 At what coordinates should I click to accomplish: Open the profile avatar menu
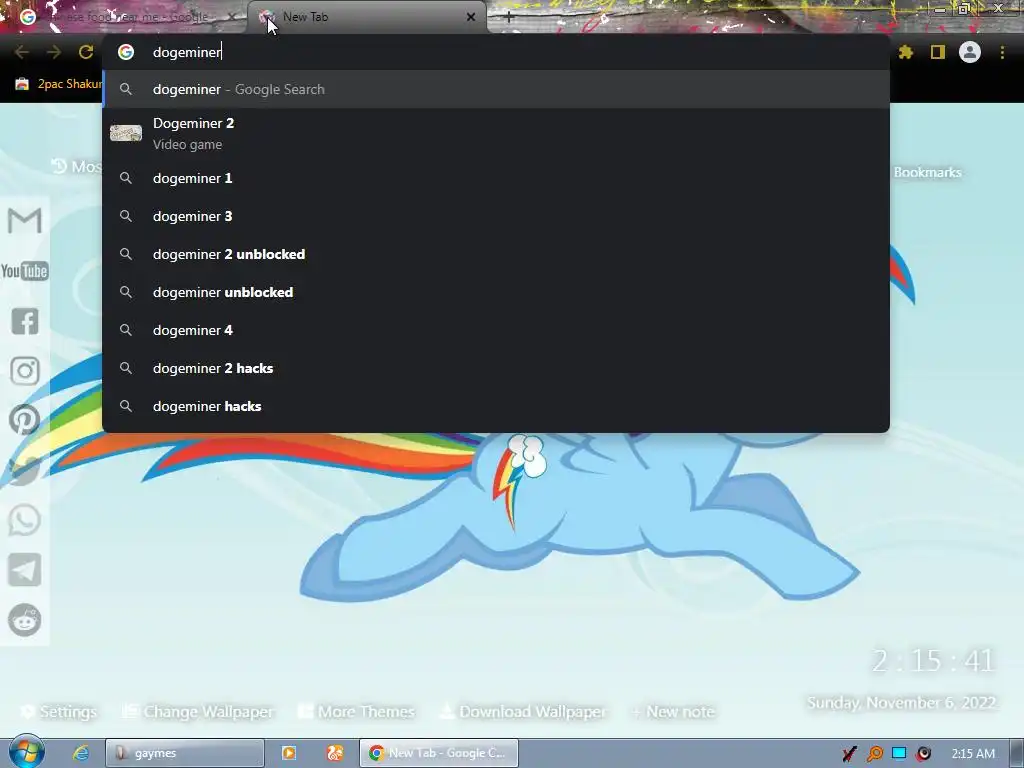pos(970,52)
